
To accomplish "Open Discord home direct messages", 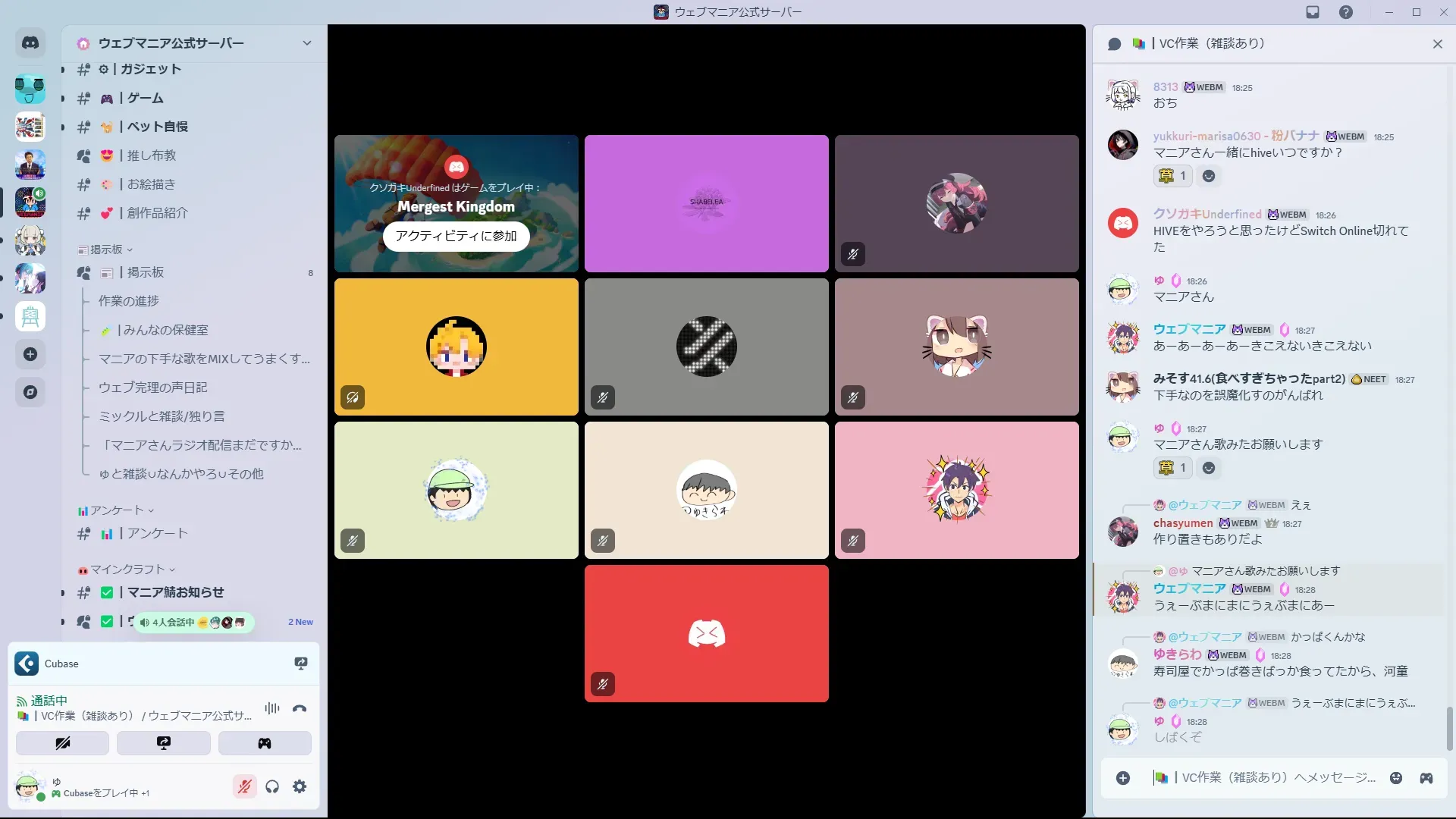I will coord(30,43).
